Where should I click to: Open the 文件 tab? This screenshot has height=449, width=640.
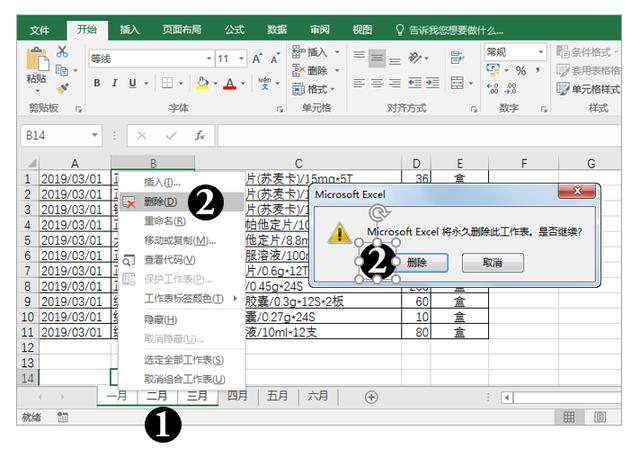[x=40, y=30]
